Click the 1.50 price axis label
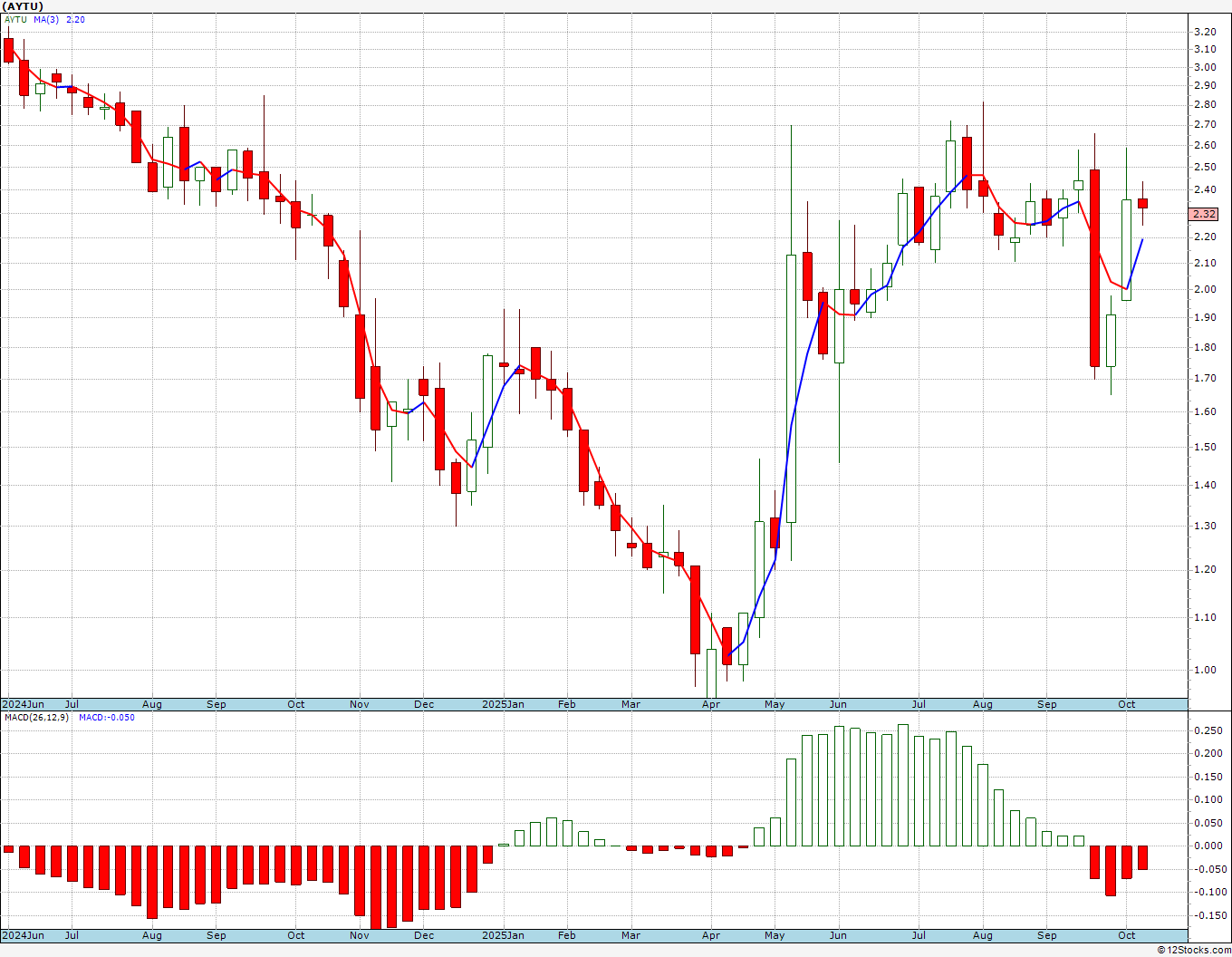 1205,448
